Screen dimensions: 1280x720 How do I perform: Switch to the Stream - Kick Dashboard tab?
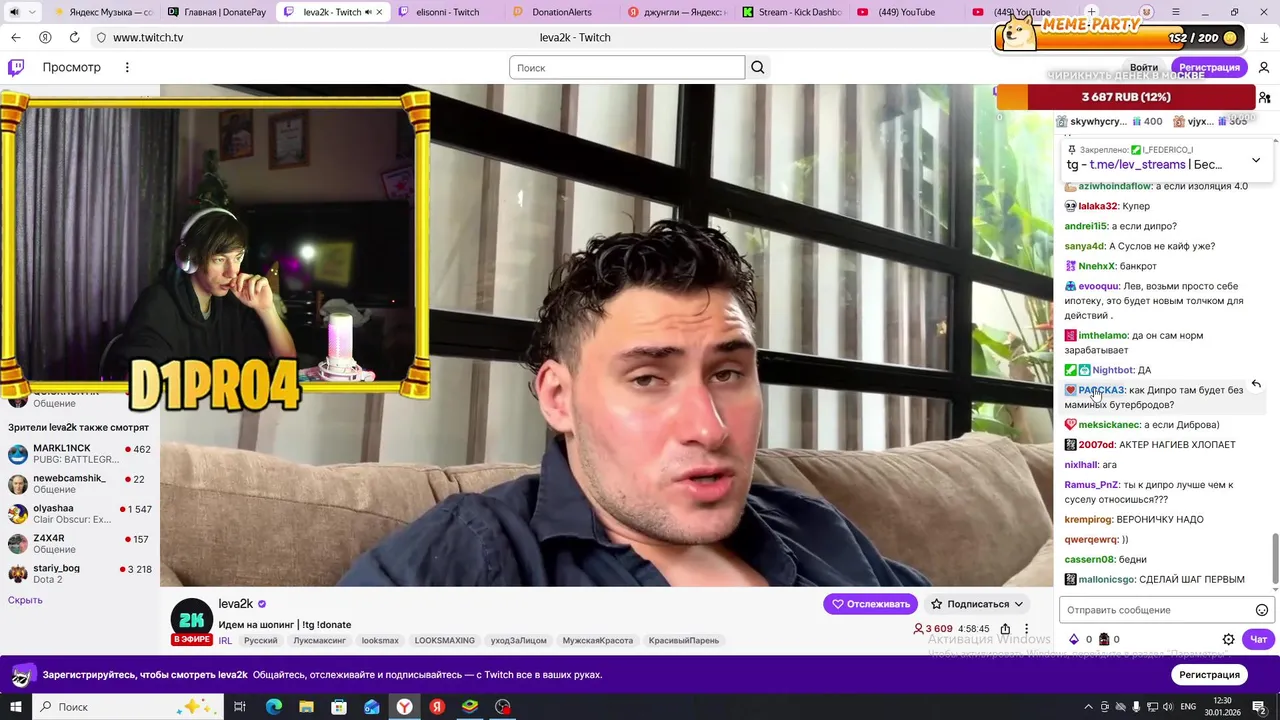pos(792,12)
